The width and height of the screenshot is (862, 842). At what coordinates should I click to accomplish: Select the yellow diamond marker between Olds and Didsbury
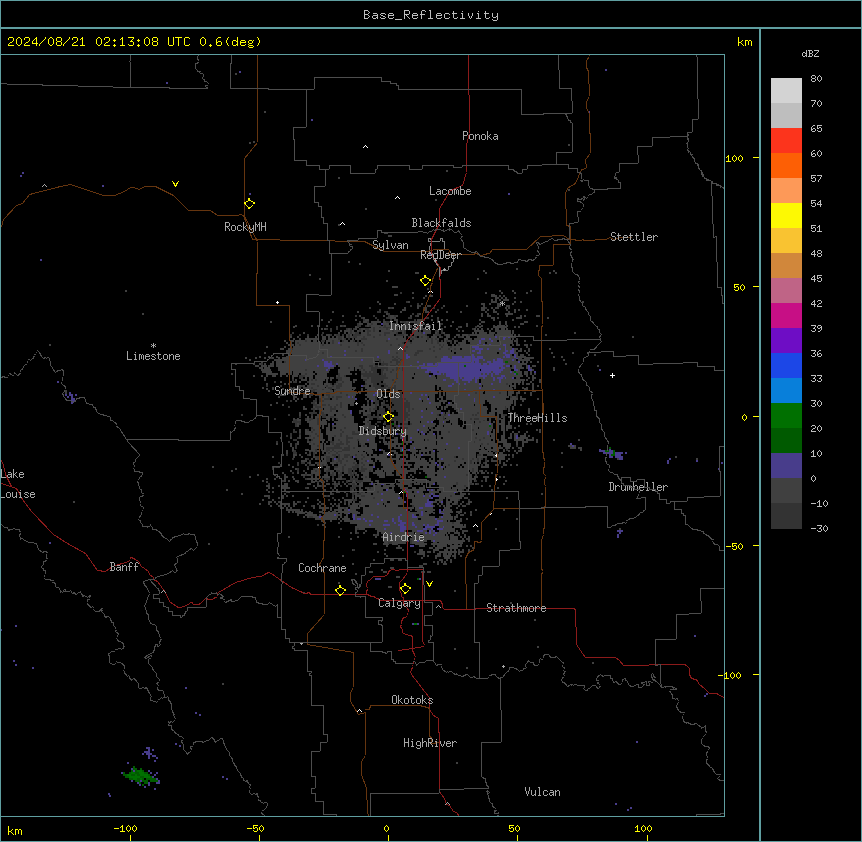(x=388, y=417)
